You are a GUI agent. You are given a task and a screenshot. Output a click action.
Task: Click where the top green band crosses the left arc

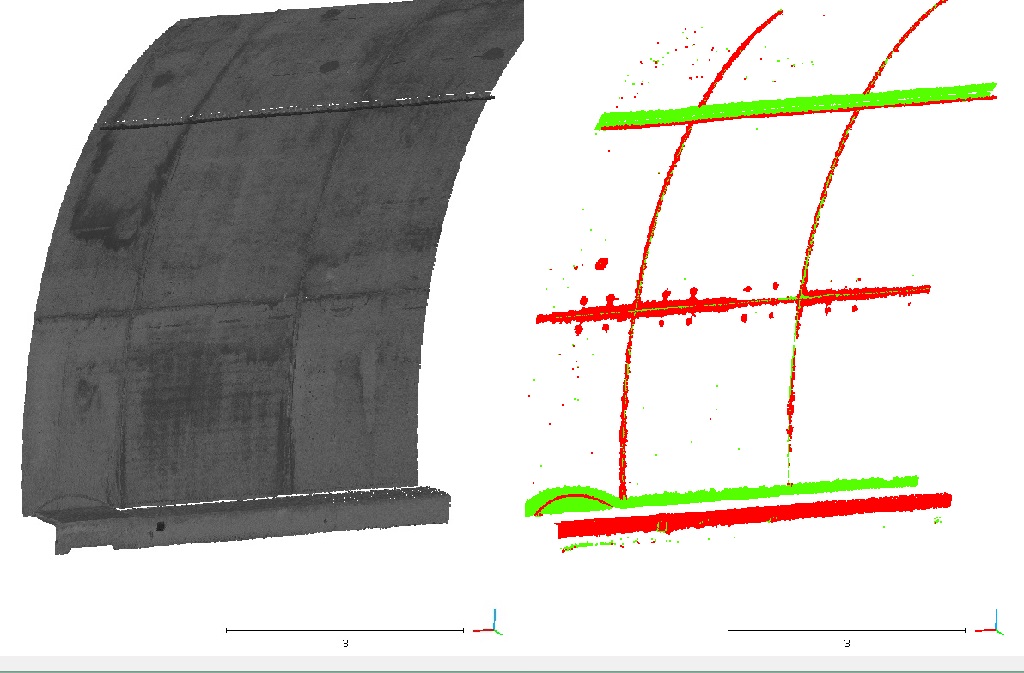click(x=703, y=108)
